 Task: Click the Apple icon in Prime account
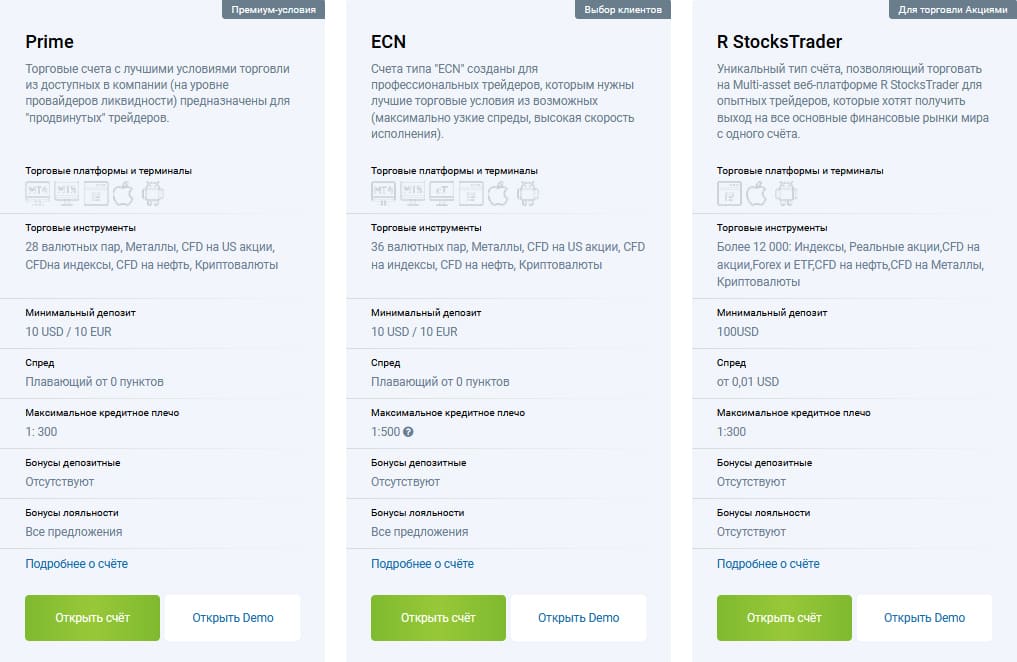point(123,193)
